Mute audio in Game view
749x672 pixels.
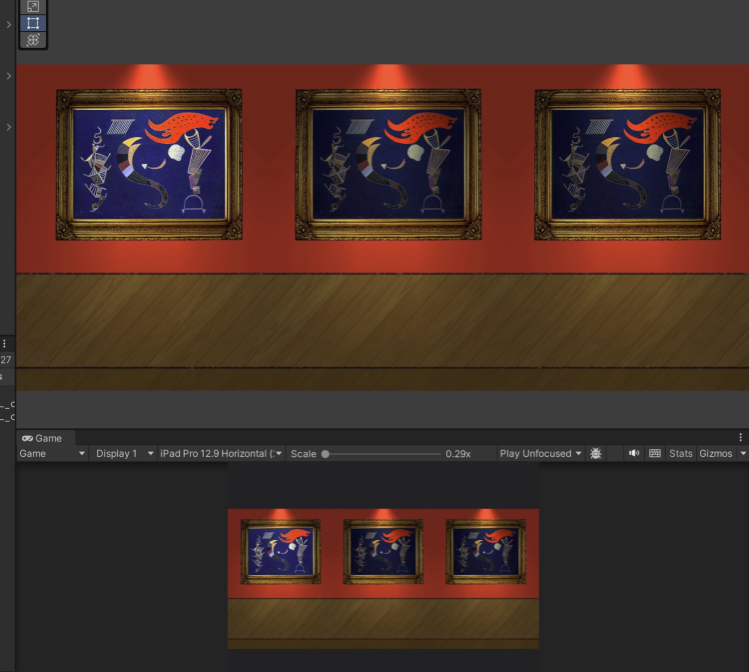634,453
